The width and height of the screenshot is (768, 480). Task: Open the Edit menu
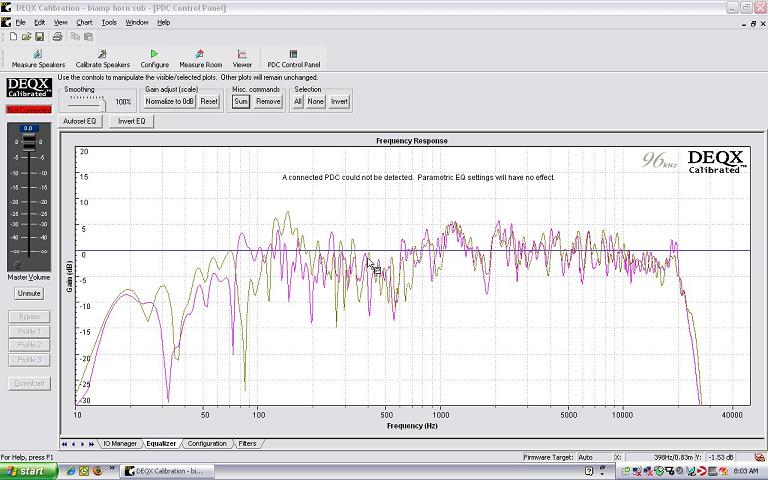click(40, 23)
